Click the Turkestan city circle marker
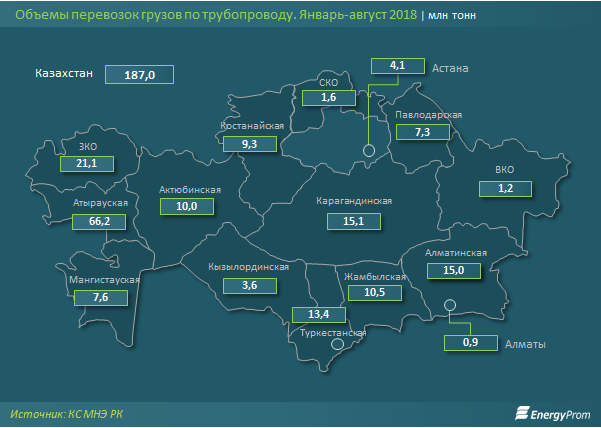 [x=337, y=345]
